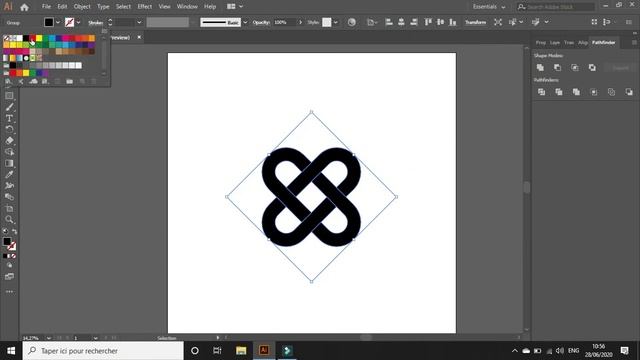Image resolution: width=640 pixels, height=360 pixels.
Task: Click Minus Front in Pathfinder
Action: click(x=558, y=68)
